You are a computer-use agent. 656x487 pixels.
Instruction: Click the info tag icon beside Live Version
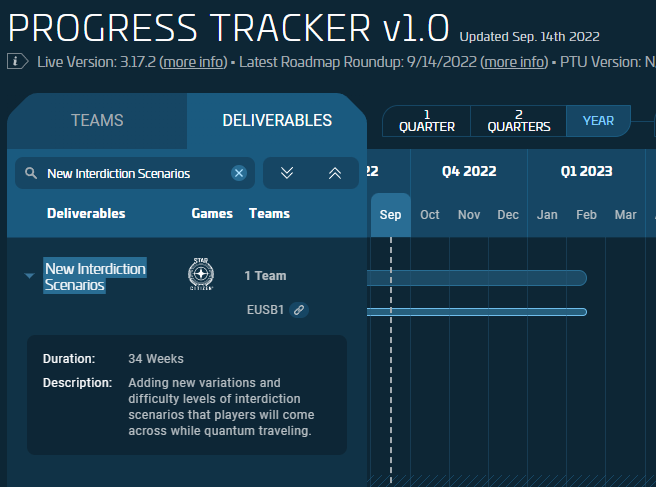click(18, 62)
